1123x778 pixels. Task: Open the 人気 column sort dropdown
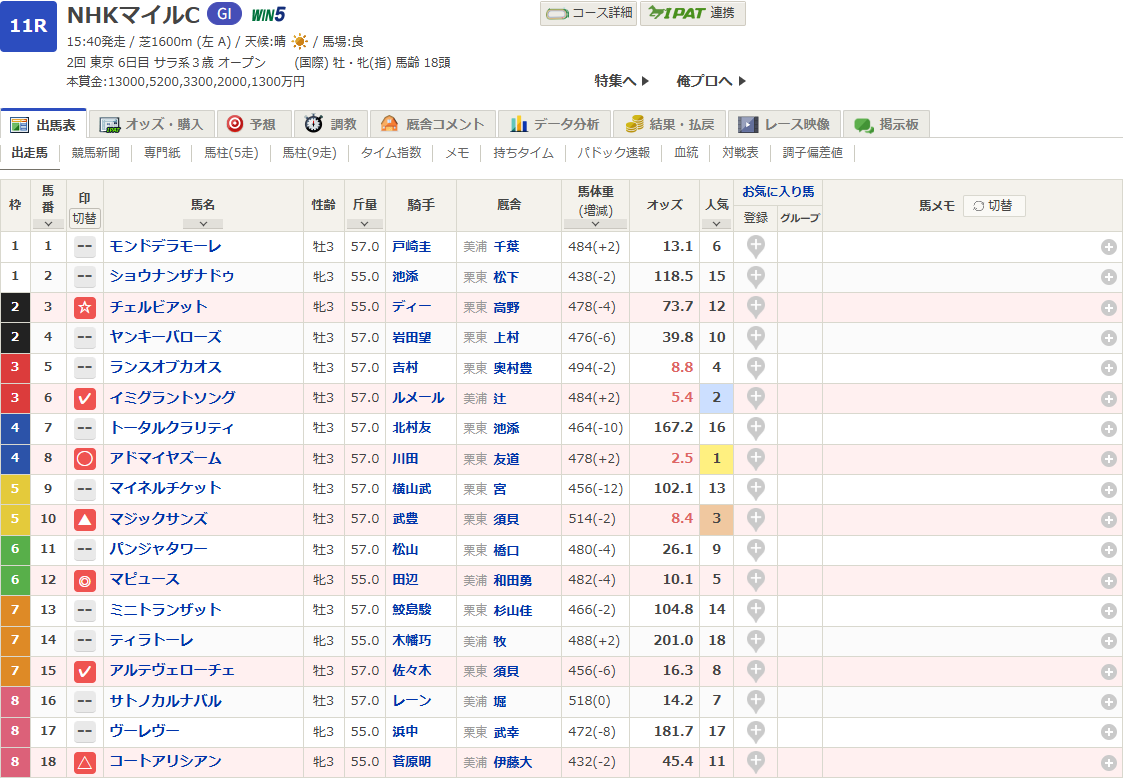(x=716, y=224)
